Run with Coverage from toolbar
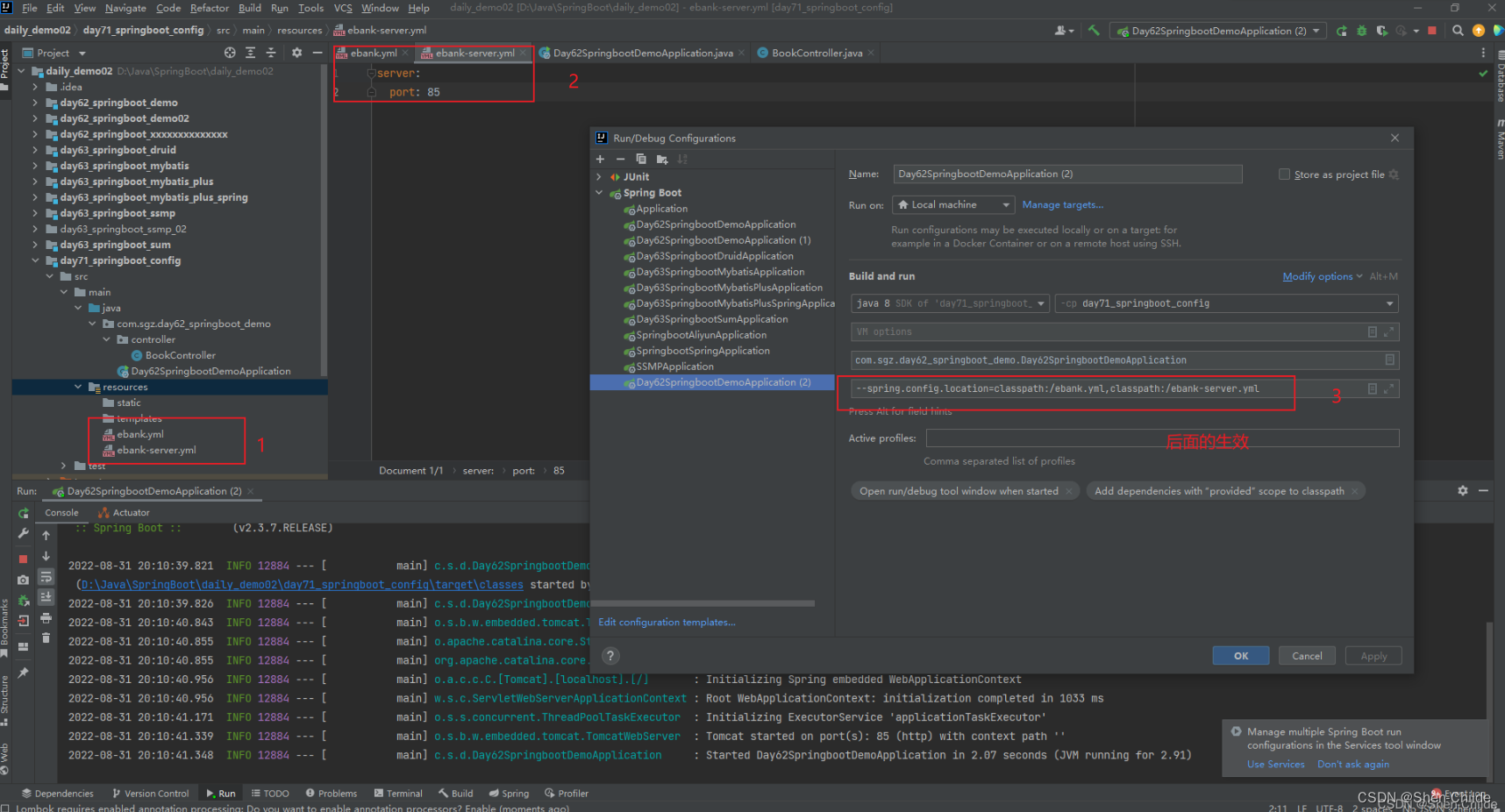This screenshot has height=812, width=1505. pyautogui.click(x=1382, y=31)
